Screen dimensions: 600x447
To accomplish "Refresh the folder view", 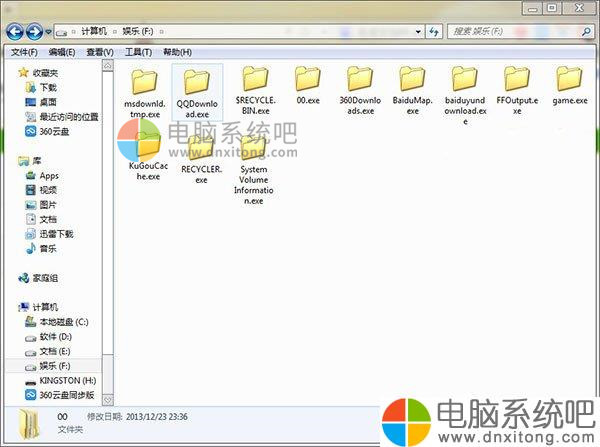I will pyautogui.click(x=434, y=32).
